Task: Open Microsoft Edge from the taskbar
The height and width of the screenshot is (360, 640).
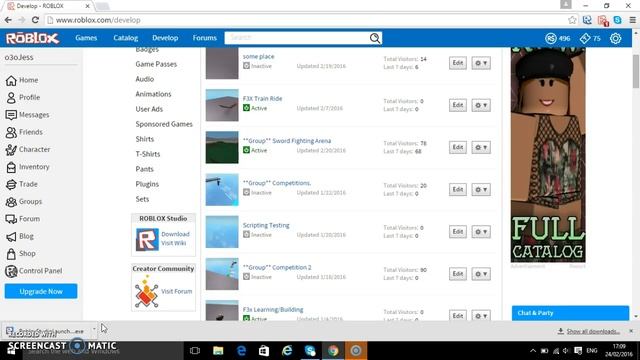Action: (241, 351)
